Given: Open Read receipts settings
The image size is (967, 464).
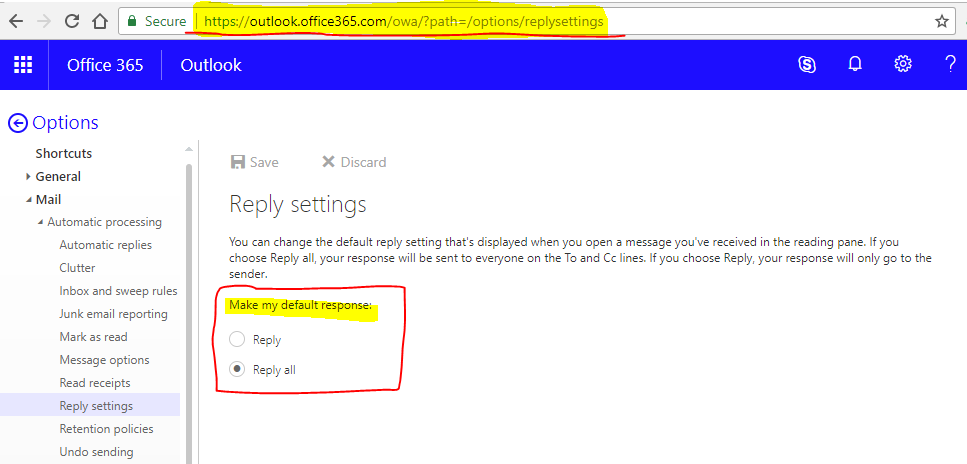Looking at the screenshot, I should (95, 383).
